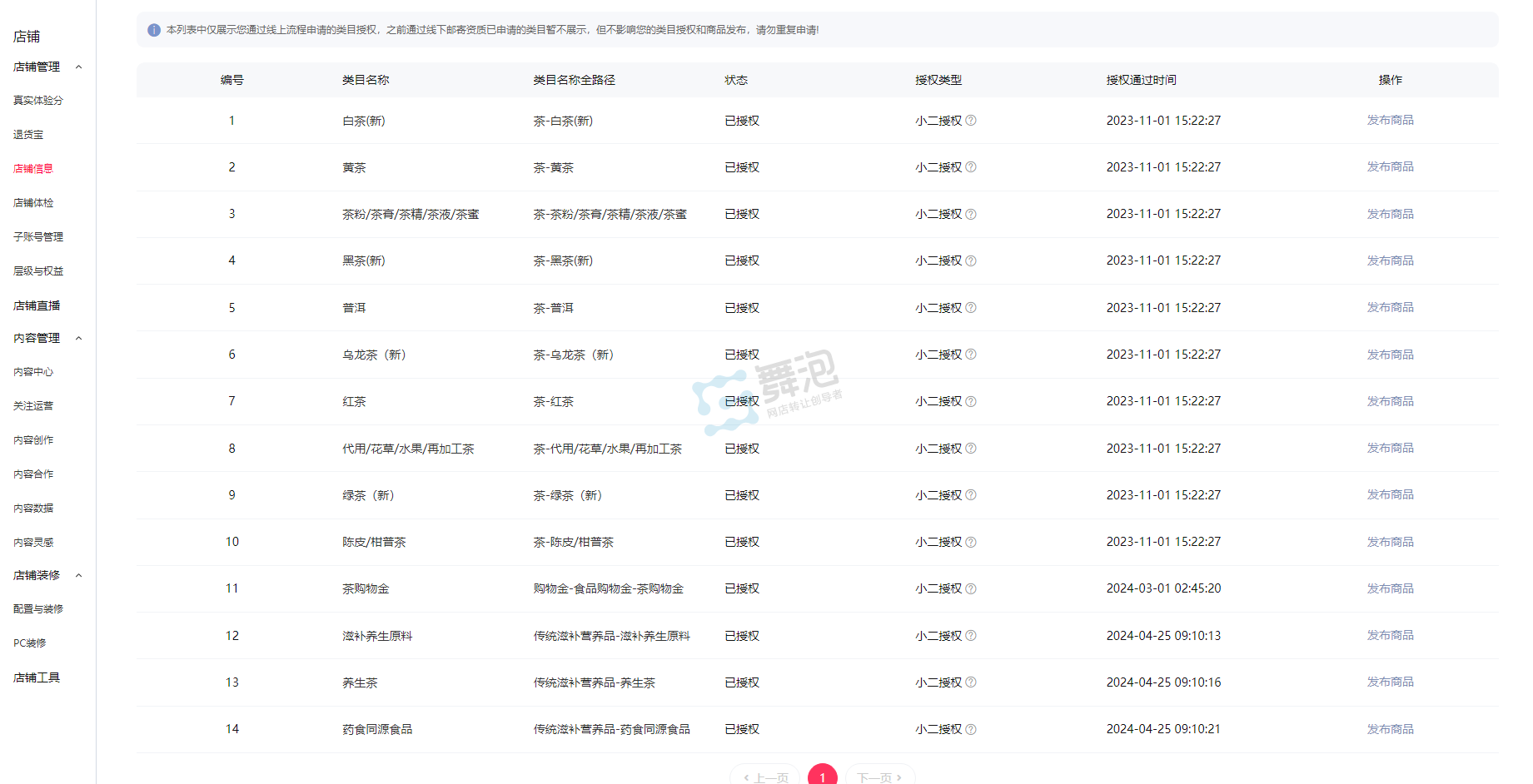Click 发布商品 for 茶粉/茶膏/茶精/茶液/茶蜜

tap(1391, 214)
